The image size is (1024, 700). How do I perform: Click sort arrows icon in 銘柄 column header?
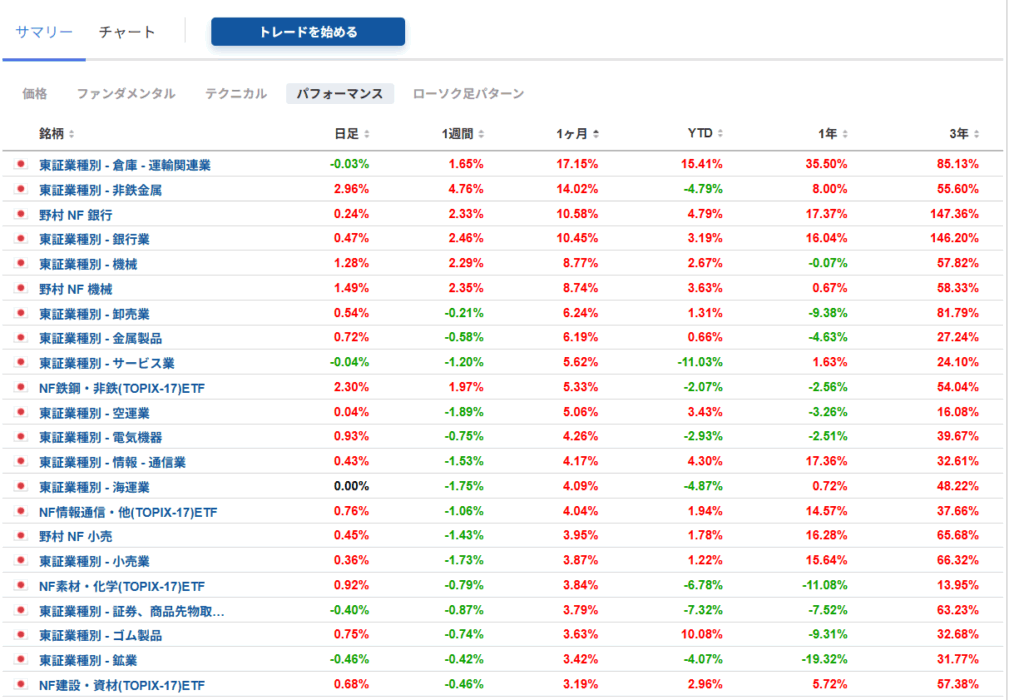(71, 134)
